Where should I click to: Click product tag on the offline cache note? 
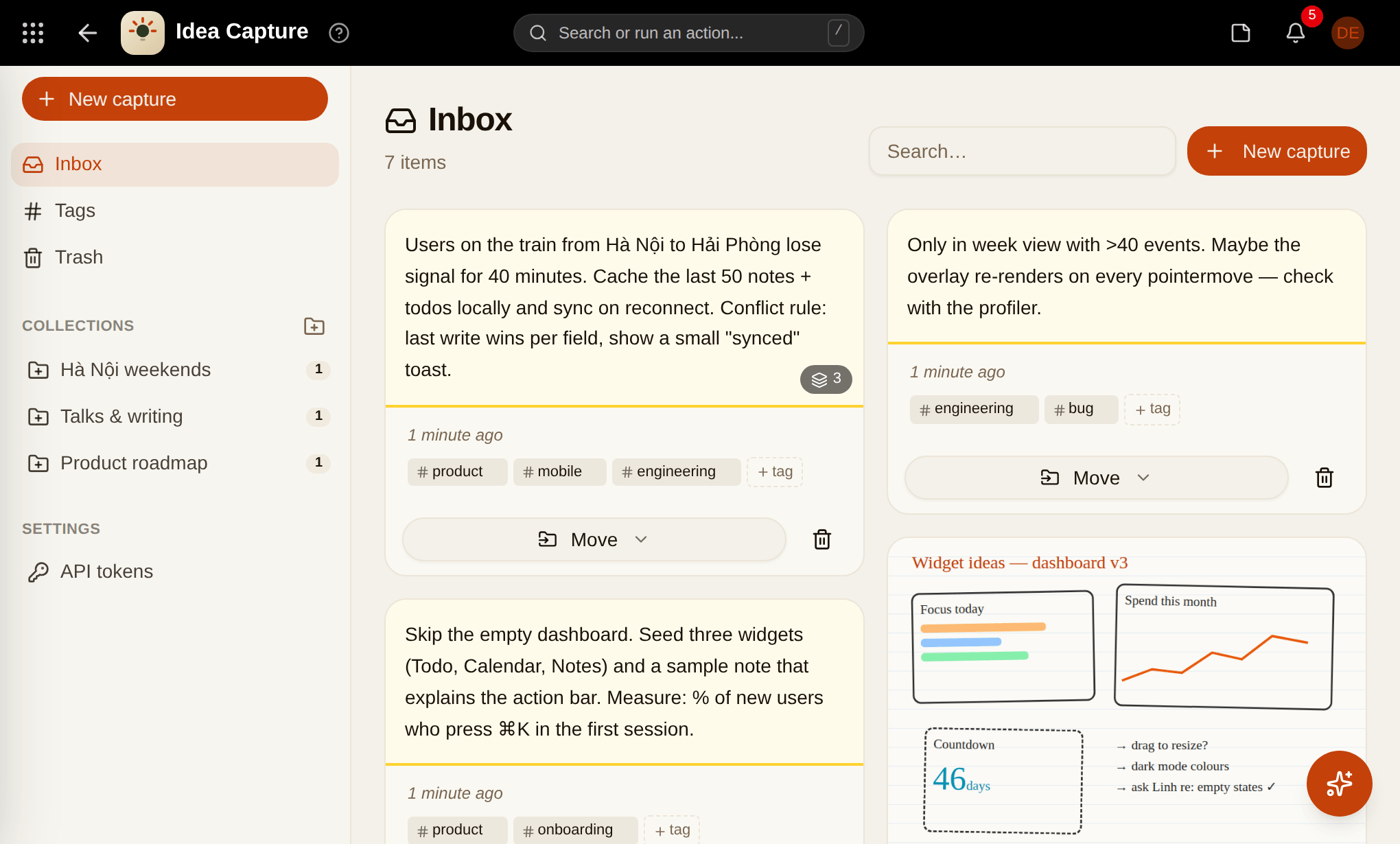457,472
